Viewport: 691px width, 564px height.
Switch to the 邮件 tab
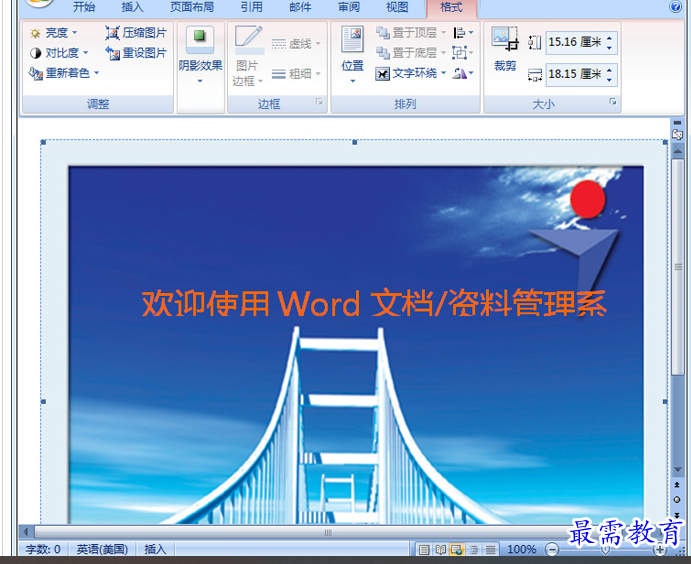(x=301, y=7)
